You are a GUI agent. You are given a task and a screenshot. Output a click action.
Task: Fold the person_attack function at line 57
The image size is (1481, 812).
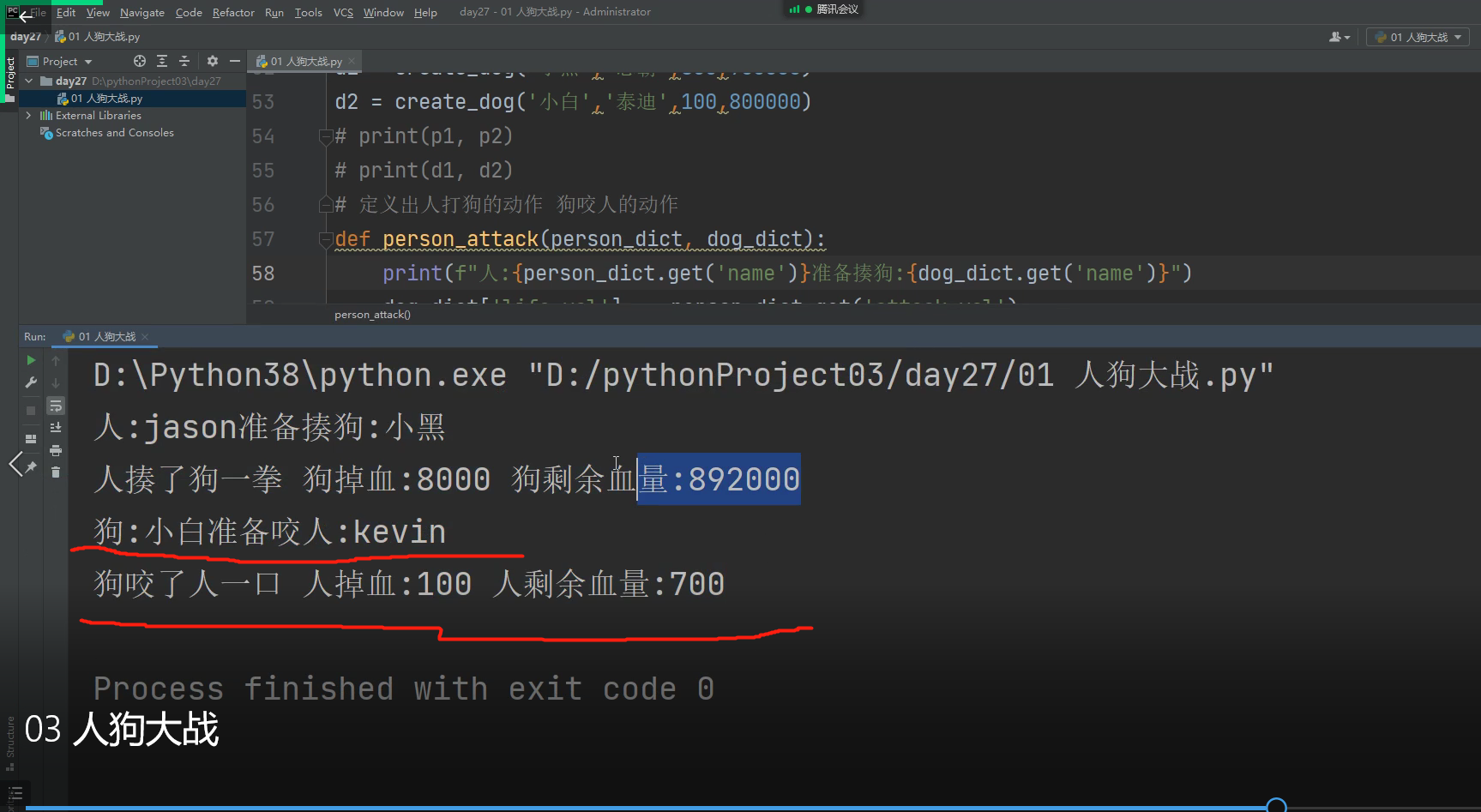click(326, 238)
